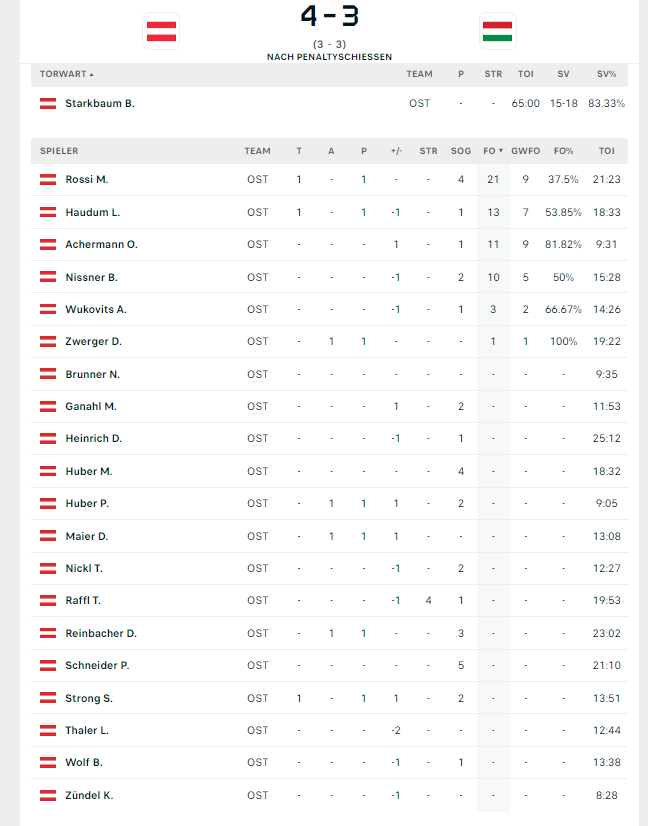Sort goalies by the Torwart column header
This screenshot has width=648, height=826.
tap(64, 74)
